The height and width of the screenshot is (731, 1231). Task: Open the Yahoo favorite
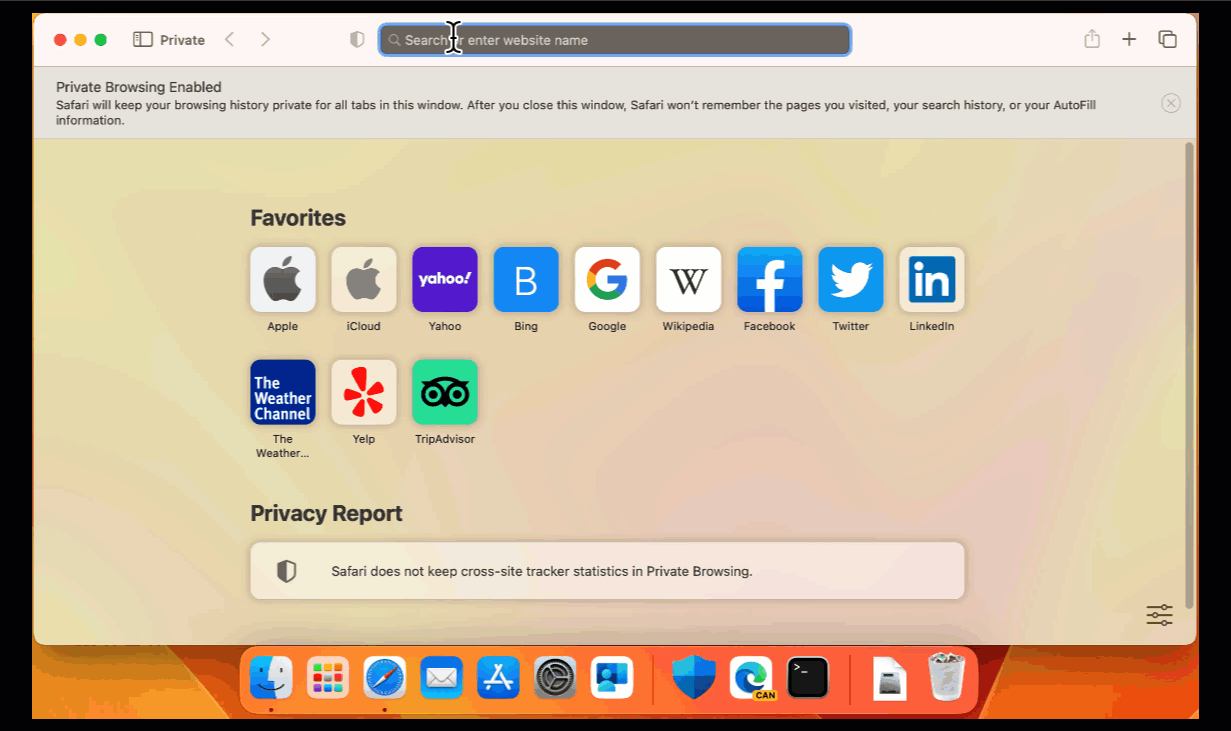tap(444, 279)
